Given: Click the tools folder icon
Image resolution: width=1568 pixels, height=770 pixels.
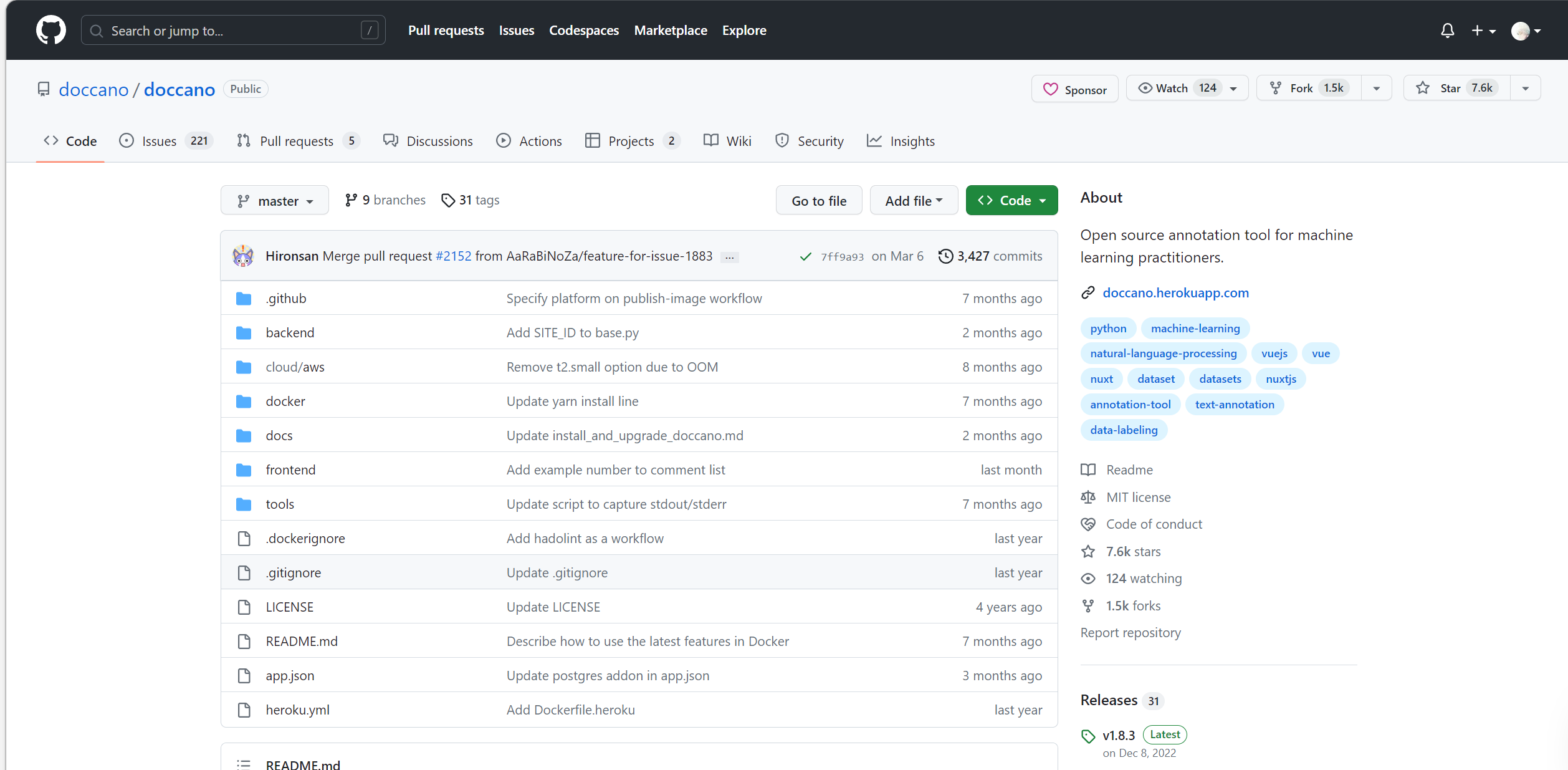Looking at the screenshot, I should pyautogui.click(x=244, y=504).
